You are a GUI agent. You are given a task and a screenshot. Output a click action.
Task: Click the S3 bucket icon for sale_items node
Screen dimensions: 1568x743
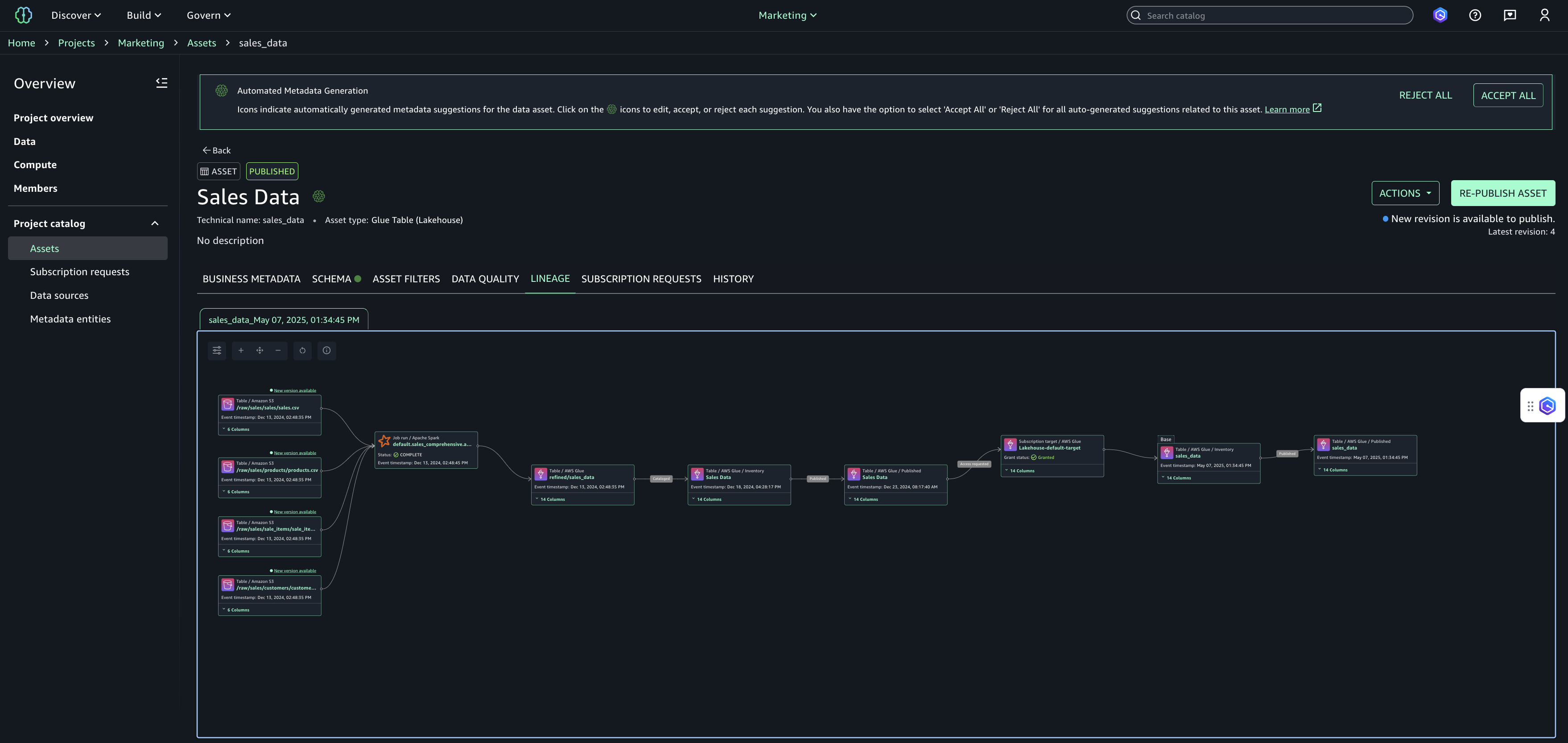point(227,526)
